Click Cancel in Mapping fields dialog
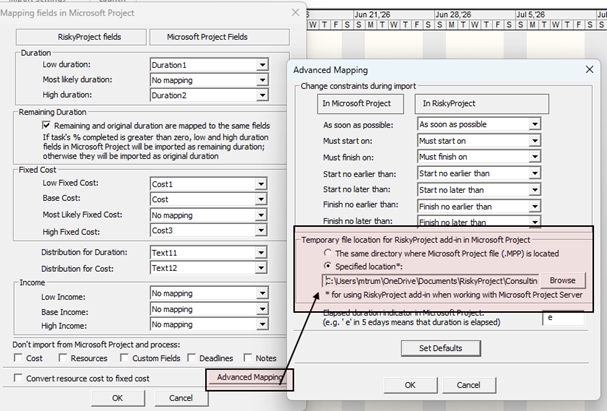 tap(181, 398)
